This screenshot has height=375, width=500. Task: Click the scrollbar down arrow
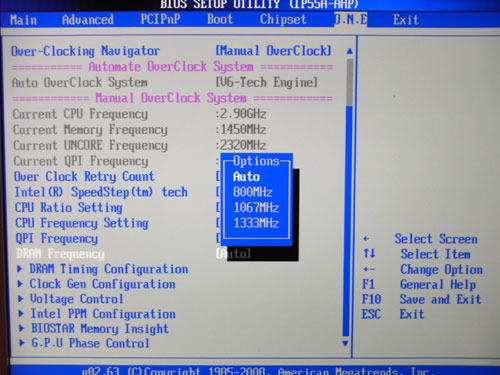tap(345, 343)
